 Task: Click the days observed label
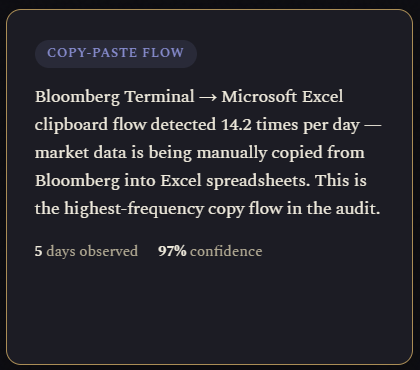92,251
